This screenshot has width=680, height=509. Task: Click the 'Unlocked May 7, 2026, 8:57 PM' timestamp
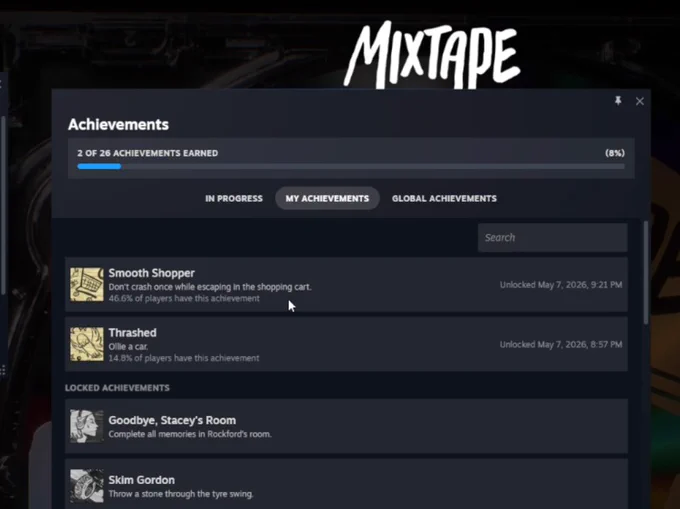click(x=561, y=344)
